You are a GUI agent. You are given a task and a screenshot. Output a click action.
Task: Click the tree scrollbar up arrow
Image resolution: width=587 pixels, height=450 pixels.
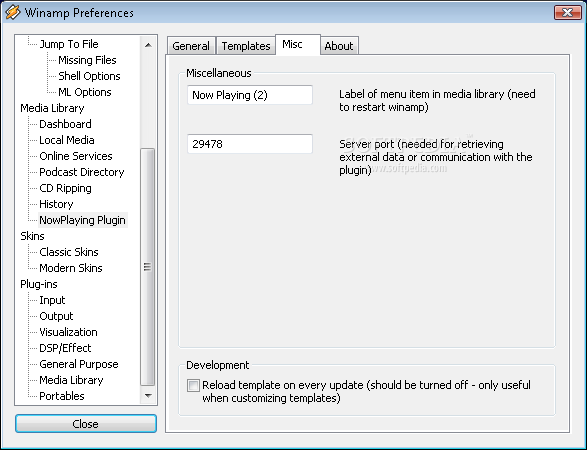click(148, 45)
